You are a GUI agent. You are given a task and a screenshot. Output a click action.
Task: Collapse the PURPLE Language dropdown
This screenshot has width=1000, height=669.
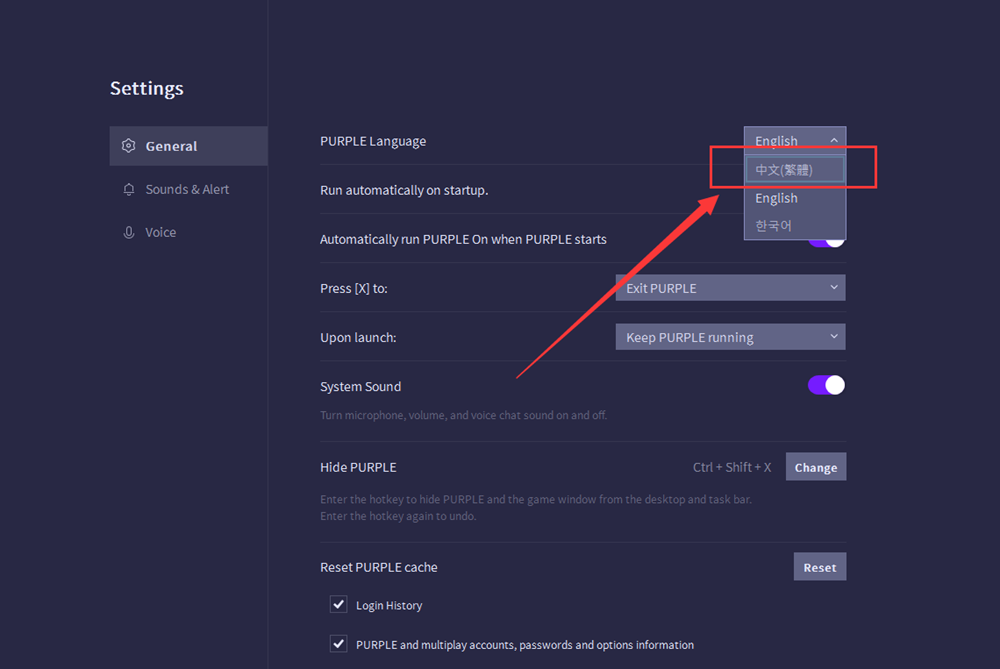coord(795,140)
